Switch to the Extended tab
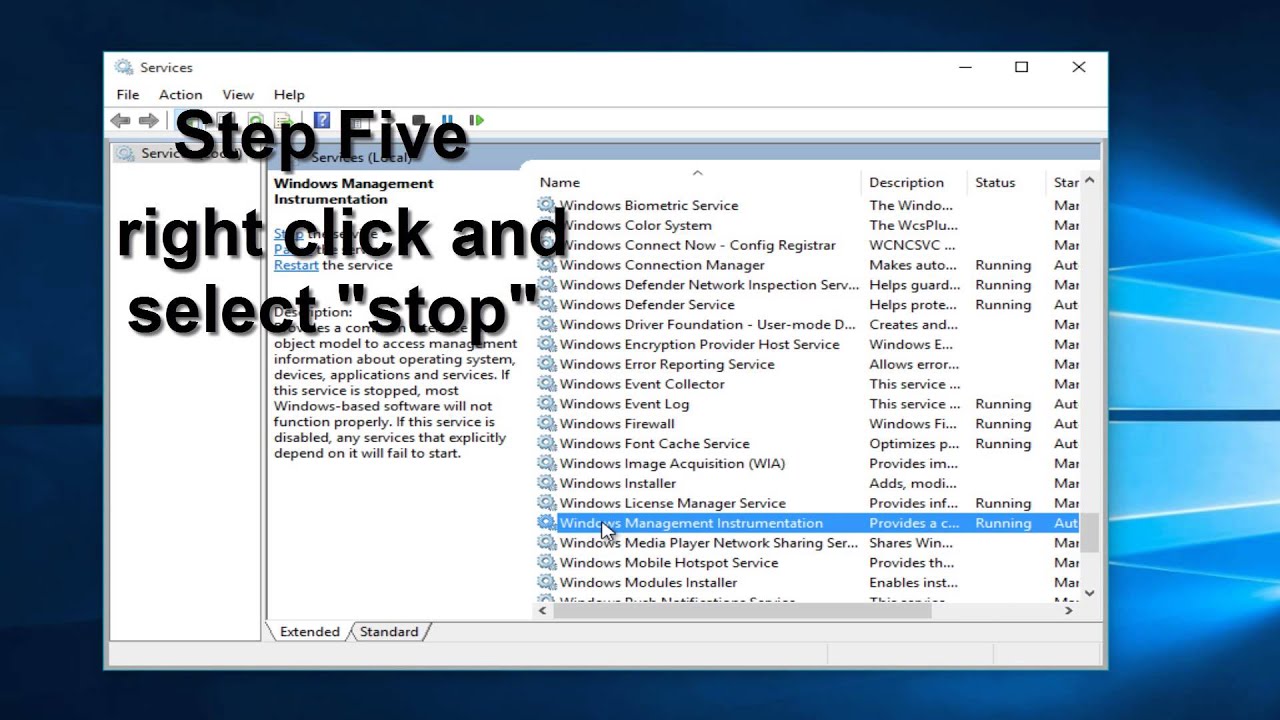The image size is (1280, 720). click(309, 632)
